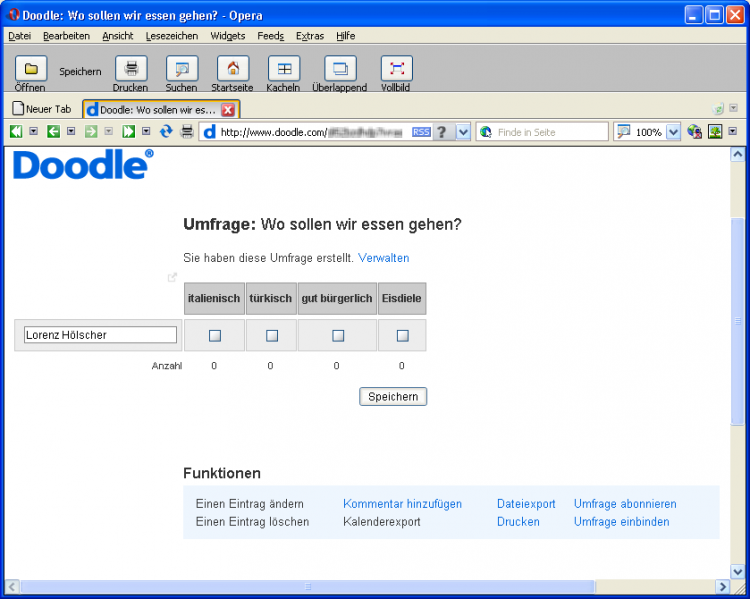The height and width of the screenshot is (599, 750).
Task: Click the horizontal scrollbar right arrow
Action: tap(723, 587)
